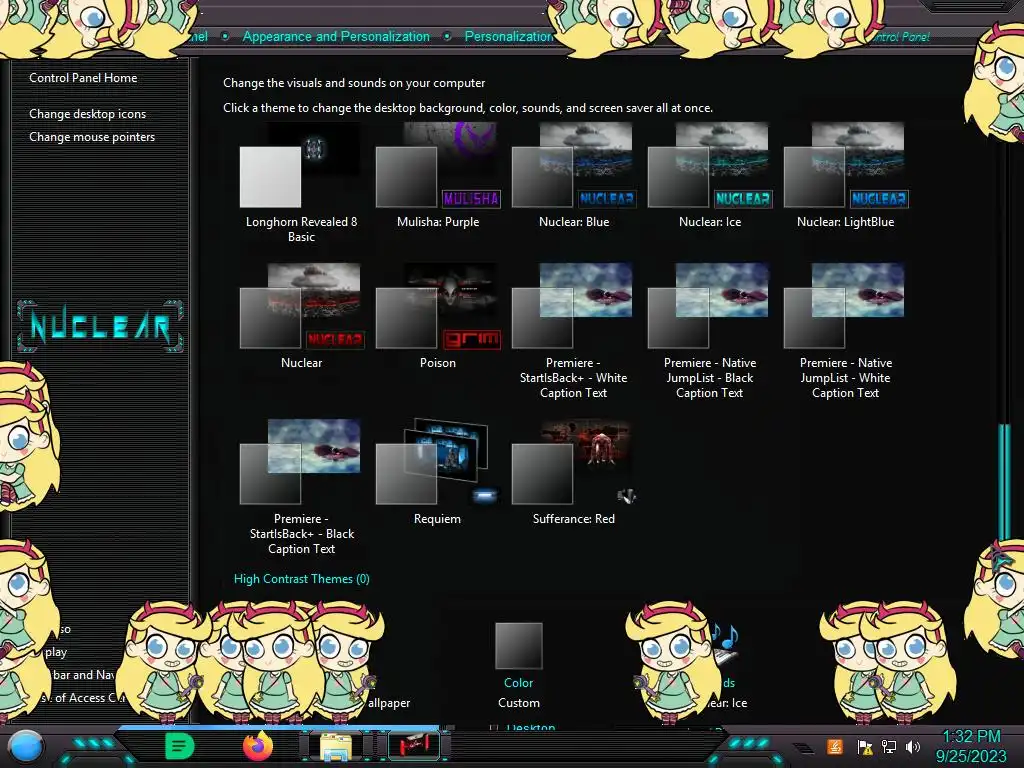The width and height of the screenshot is (1024, 768).
Task: Open the network tray icon
Action: 889,746
